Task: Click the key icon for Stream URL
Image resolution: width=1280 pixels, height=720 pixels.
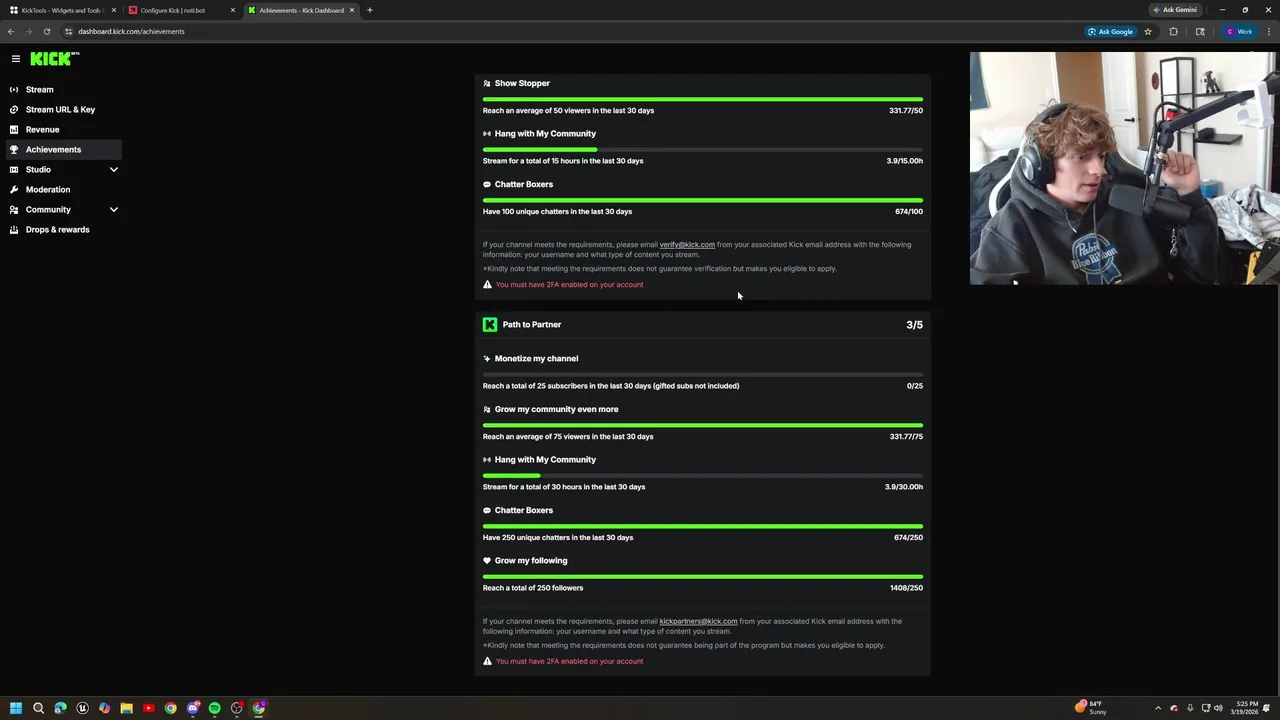Action: coord(14,109)
